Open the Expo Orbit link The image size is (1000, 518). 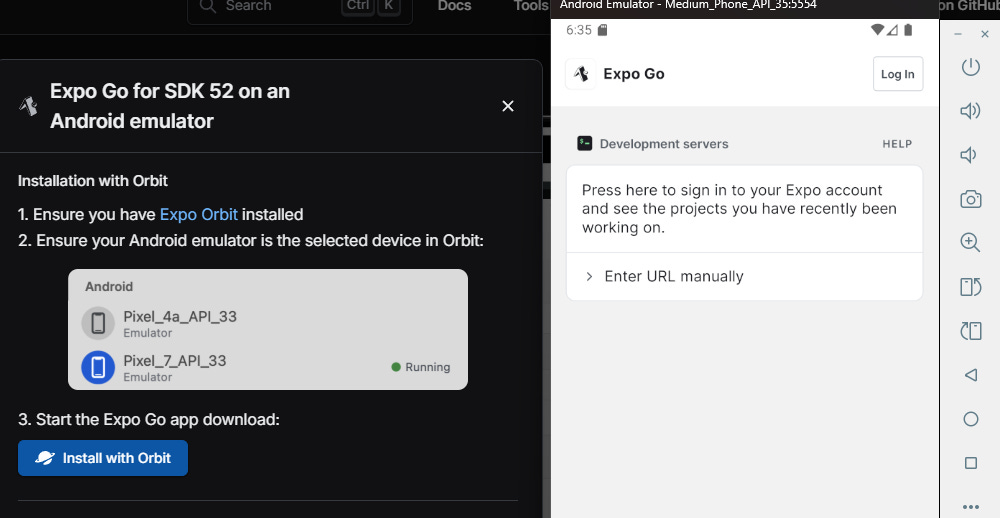click(x=198, y=214)
